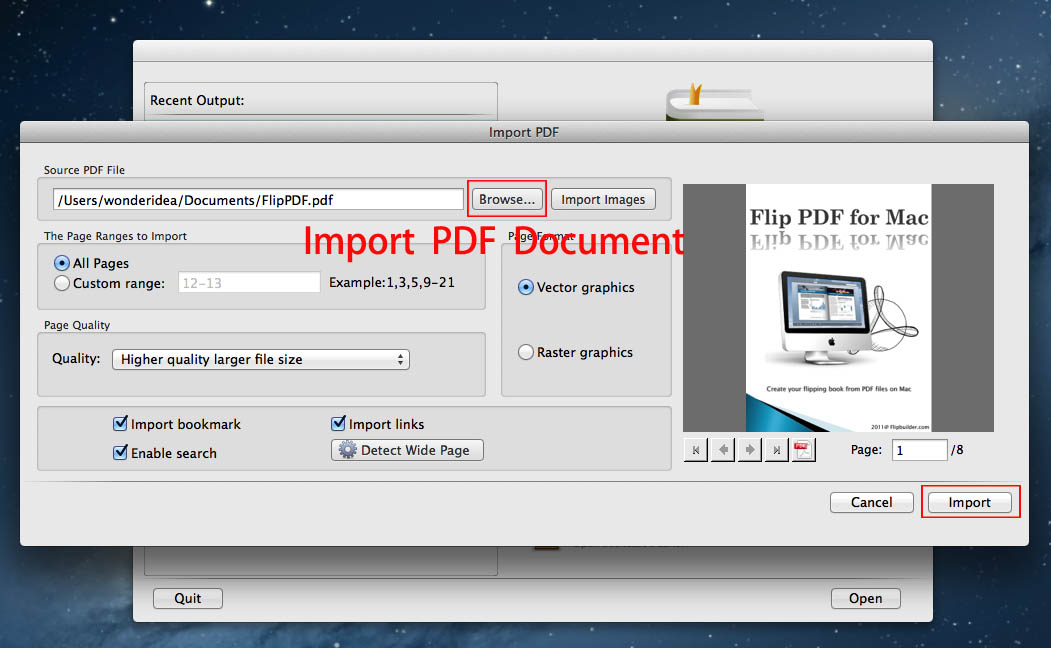Screen dimensions: 1051x648
Task: Cancel the Import PDF dialog
Action: click(871, 502)
